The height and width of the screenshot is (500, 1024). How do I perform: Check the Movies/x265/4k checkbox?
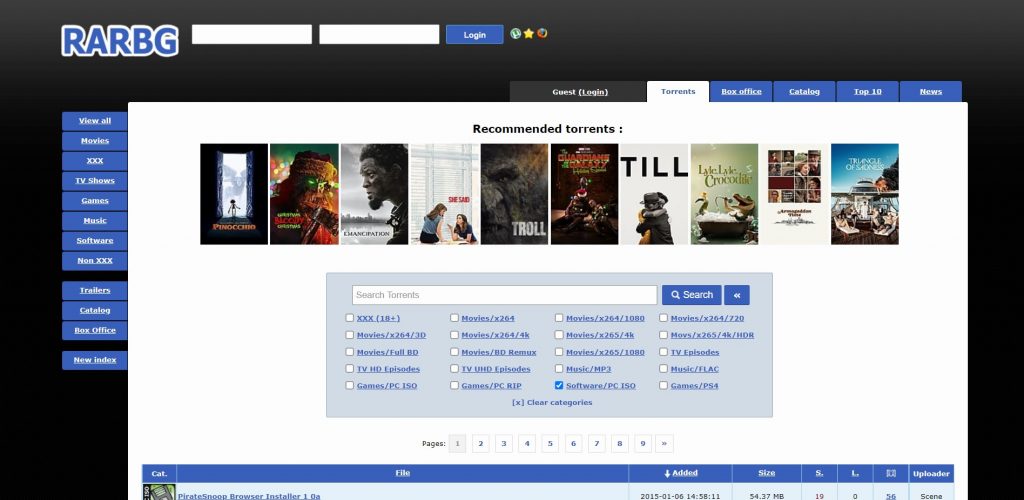click(559, 335)
